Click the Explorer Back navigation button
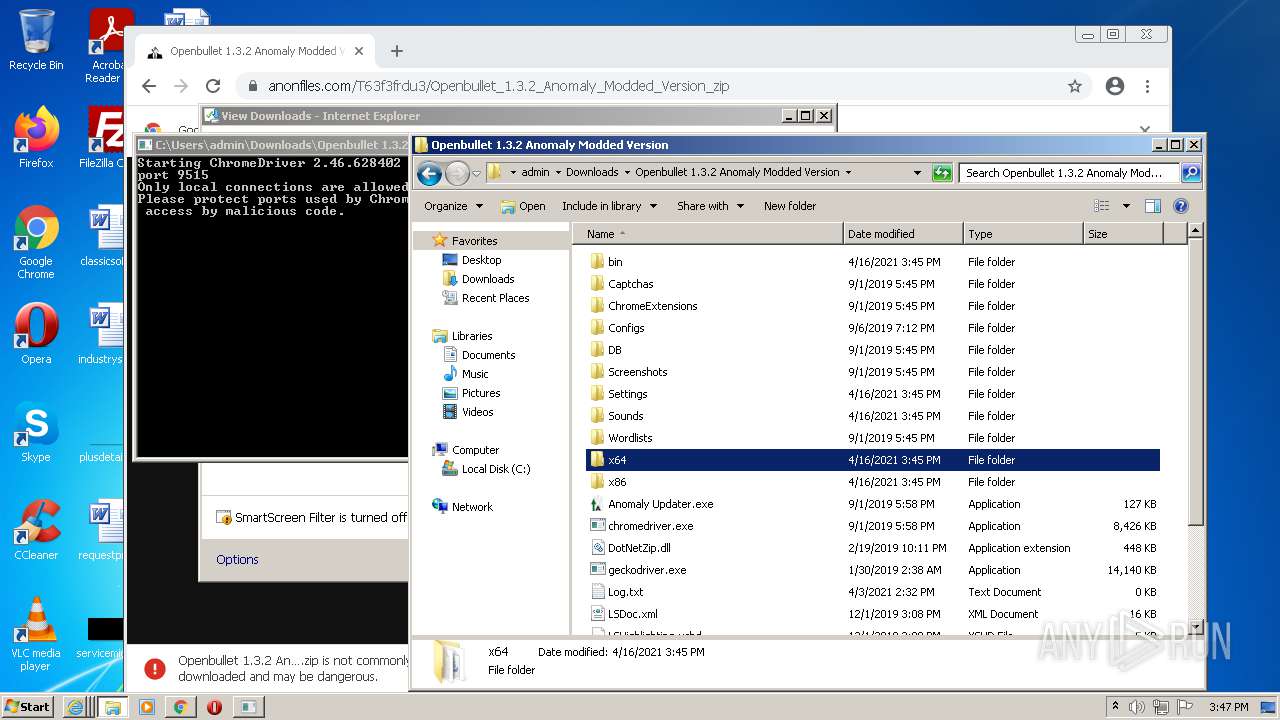1280x720 pixels. [429, 173]
